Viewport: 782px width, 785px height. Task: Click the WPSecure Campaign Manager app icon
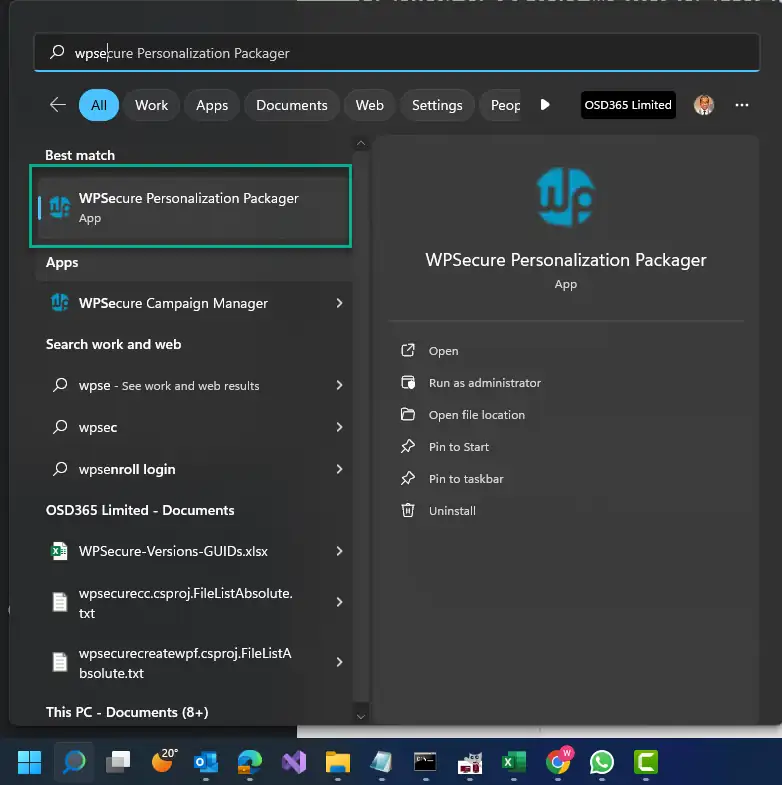coord(60,303)
